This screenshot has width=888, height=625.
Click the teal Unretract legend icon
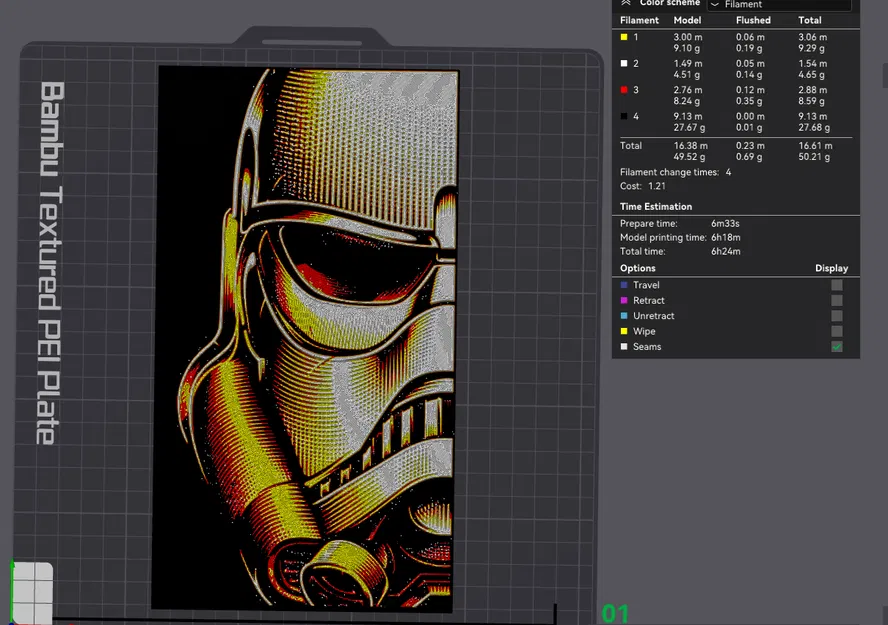(x=625, y=316)
